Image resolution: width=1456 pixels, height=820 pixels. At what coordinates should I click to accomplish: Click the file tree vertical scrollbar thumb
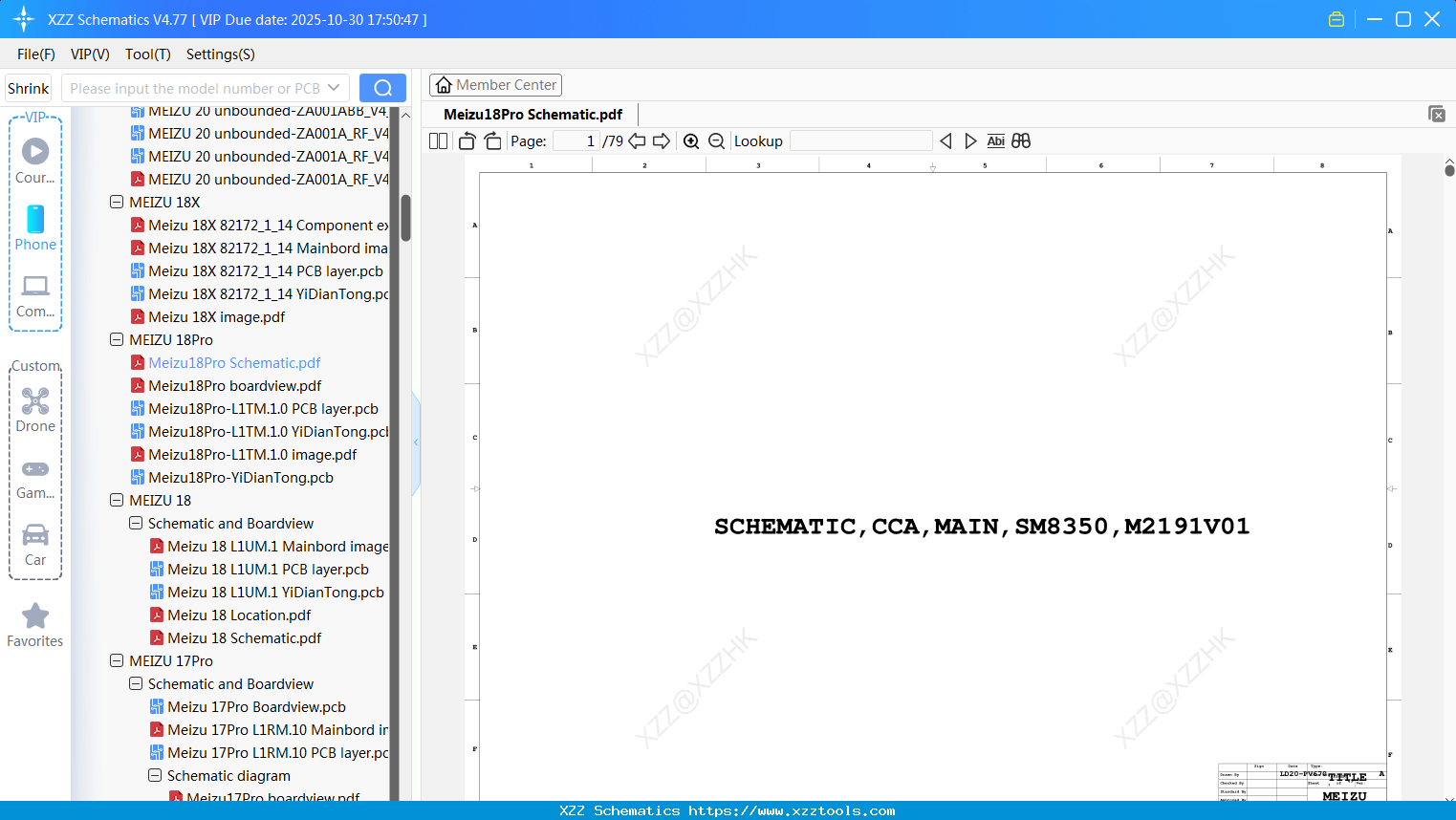405,218
